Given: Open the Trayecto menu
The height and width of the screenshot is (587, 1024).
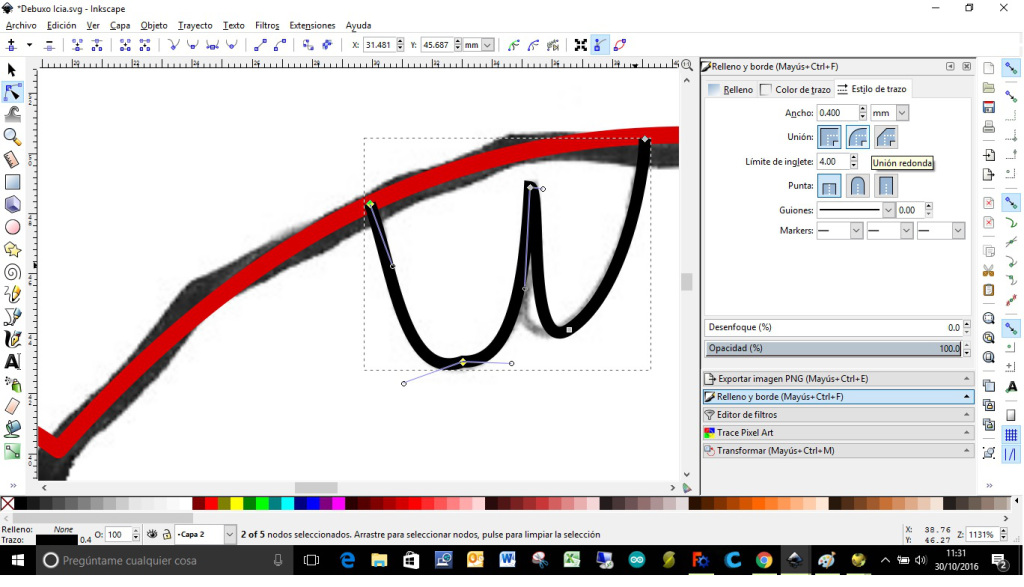Looking at the screenshot, I should tap(195, 25).
